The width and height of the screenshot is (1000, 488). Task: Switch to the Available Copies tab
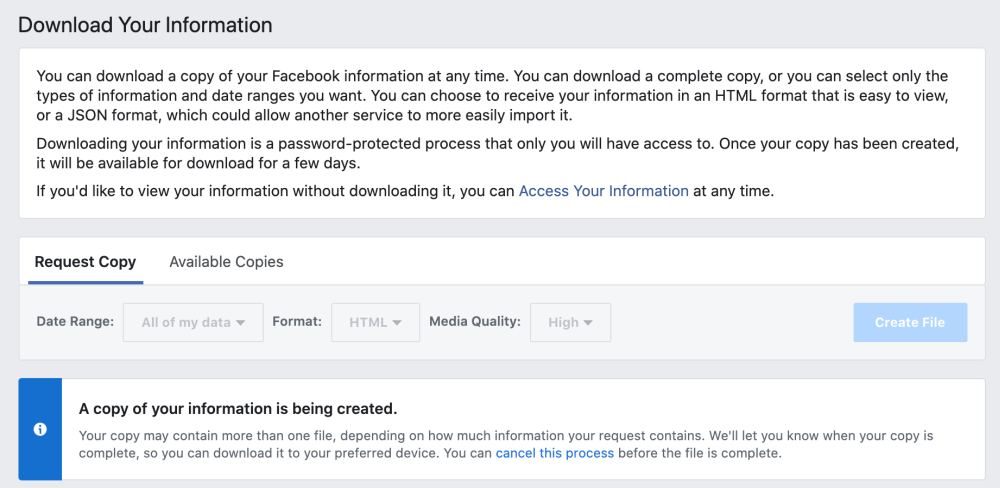click(226, 262)
